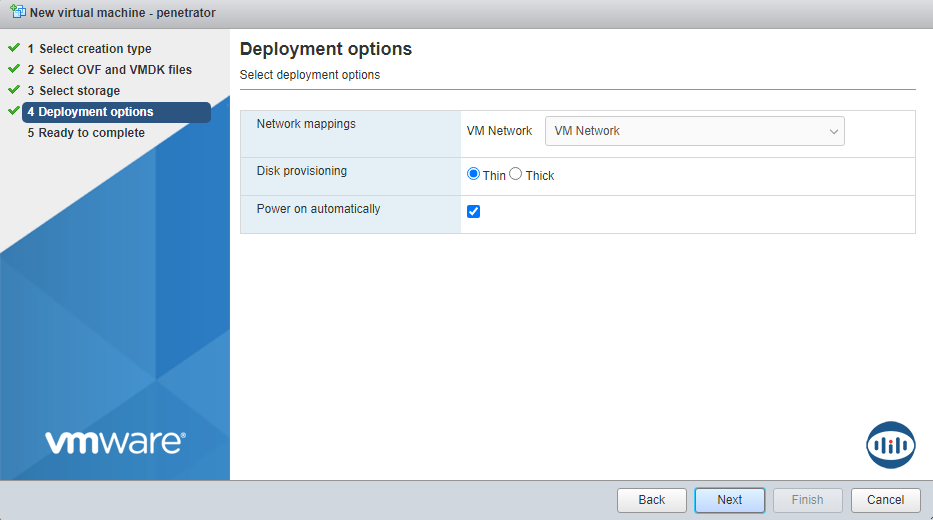Go to step 1 Select creation type
The width and height of the screenshot is (933, 520).
pos(95,49)
